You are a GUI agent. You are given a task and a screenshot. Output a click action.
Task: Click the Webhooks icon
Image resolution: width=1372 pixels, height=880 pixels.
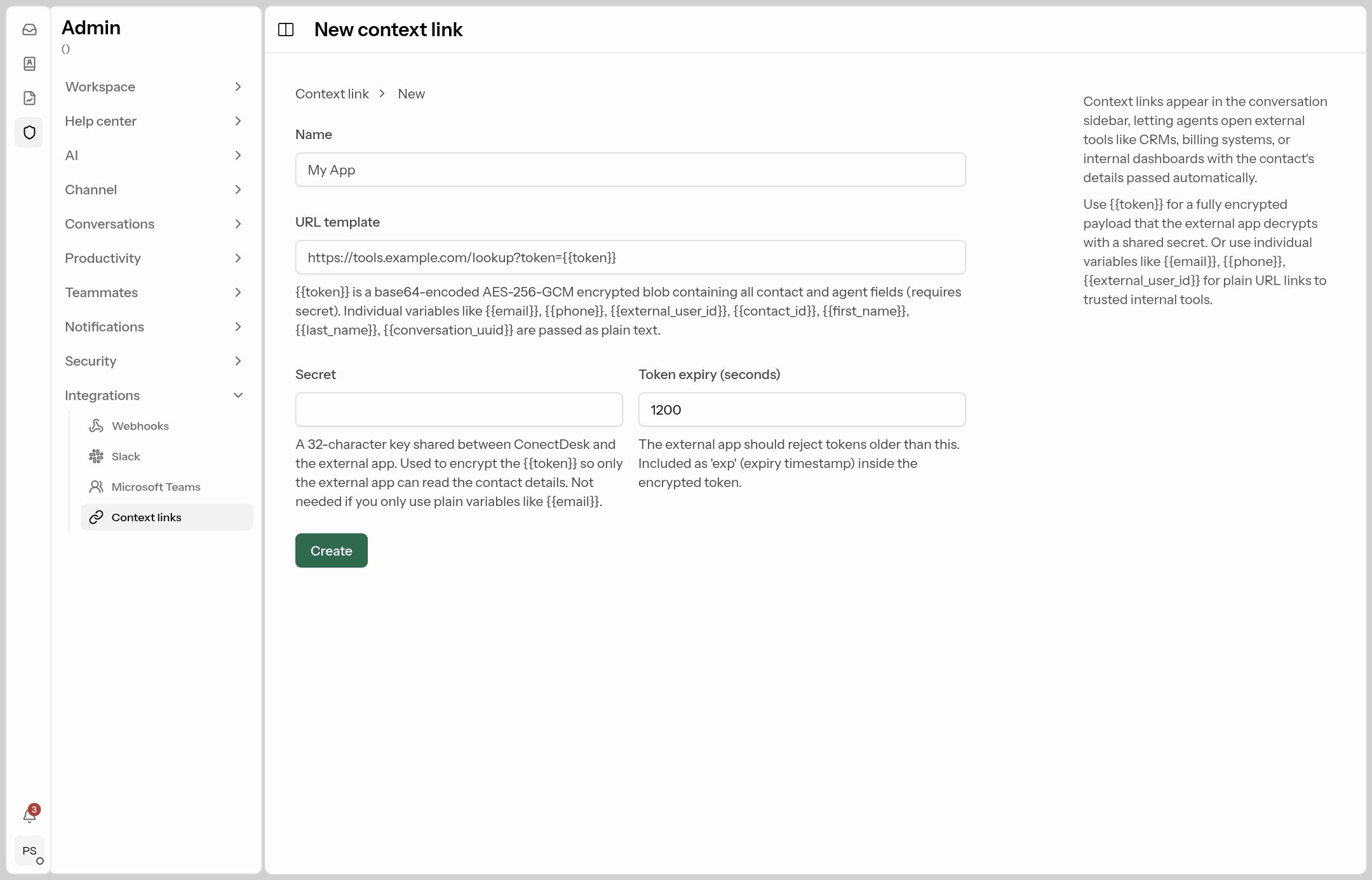pyautogui.click(x=96, y=426)
